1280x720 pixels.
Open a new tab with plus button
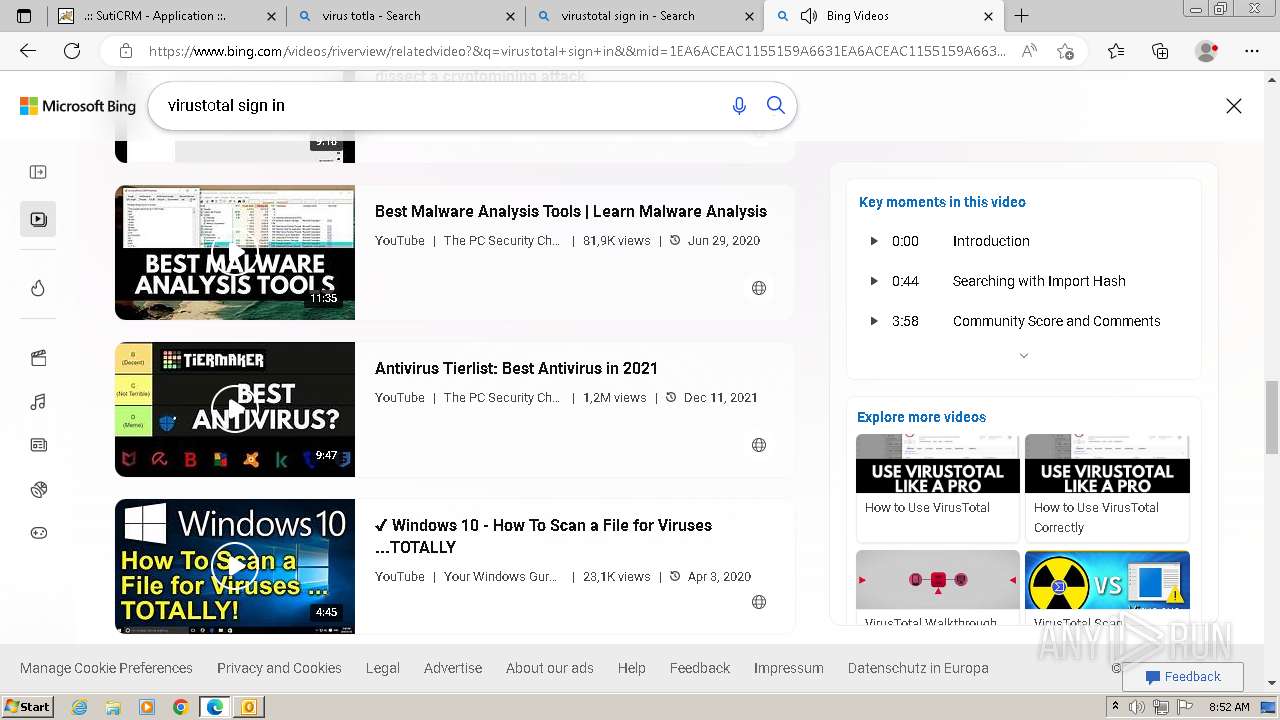pos(1021,16)
